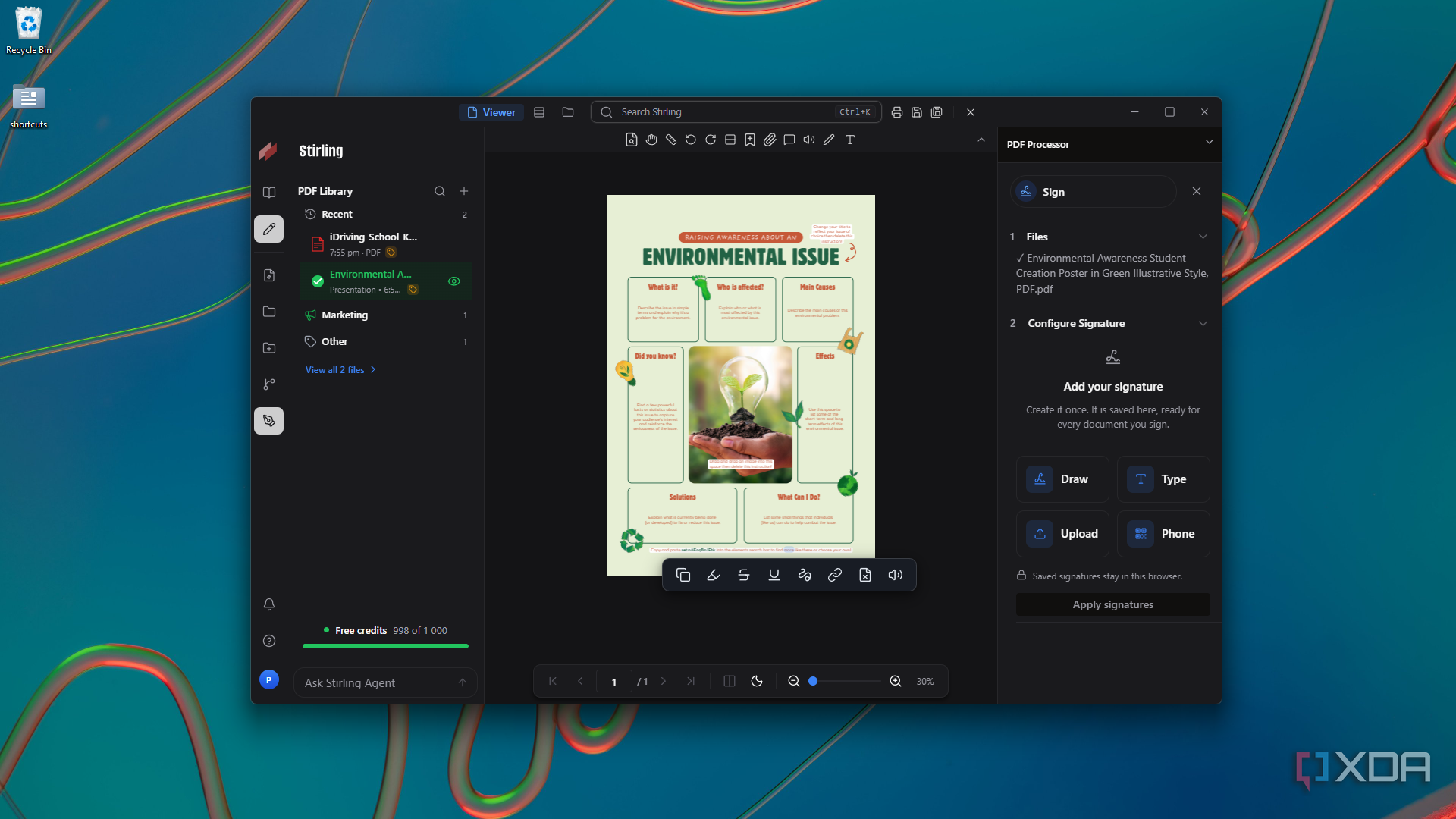Collapse the PDF Processor panel chevron
The image size is (1456, 819).
pyautogui.click(x=1209, y=142)
